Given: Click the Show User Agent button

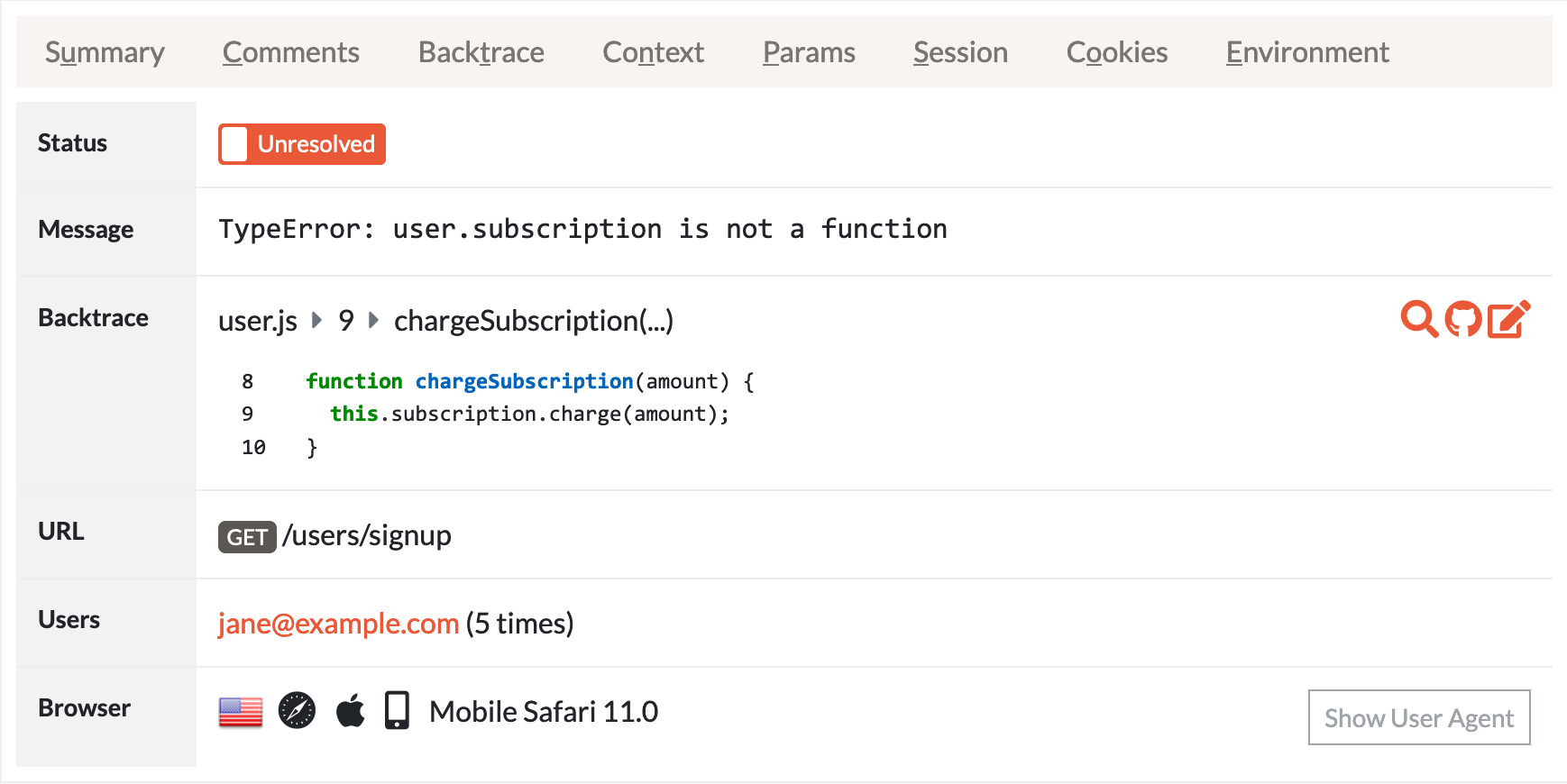Looking at the screenshot, I should coord(1419,717).
